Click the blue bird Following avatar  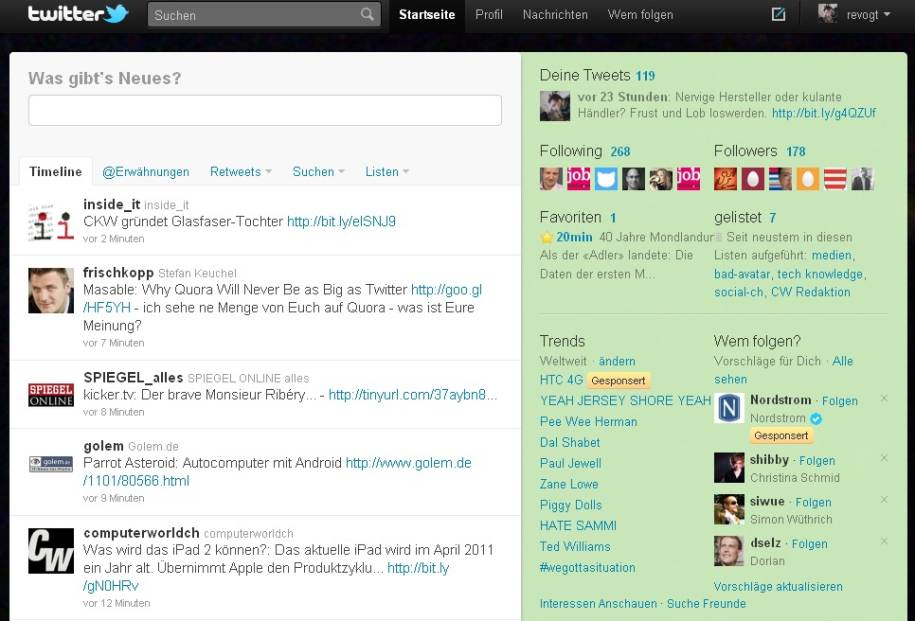[605, 179]
